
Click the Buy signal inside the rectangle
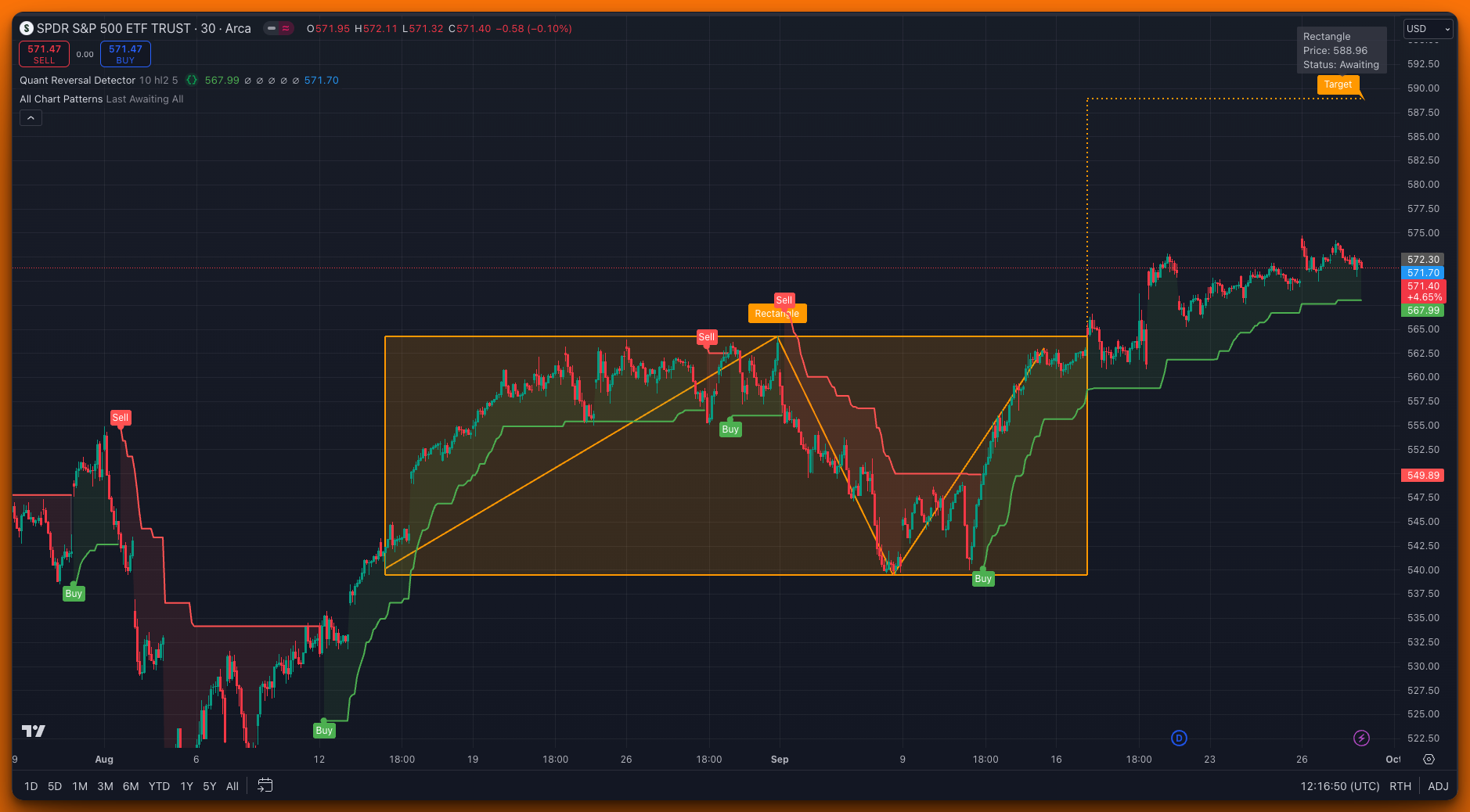coord(730,429)
